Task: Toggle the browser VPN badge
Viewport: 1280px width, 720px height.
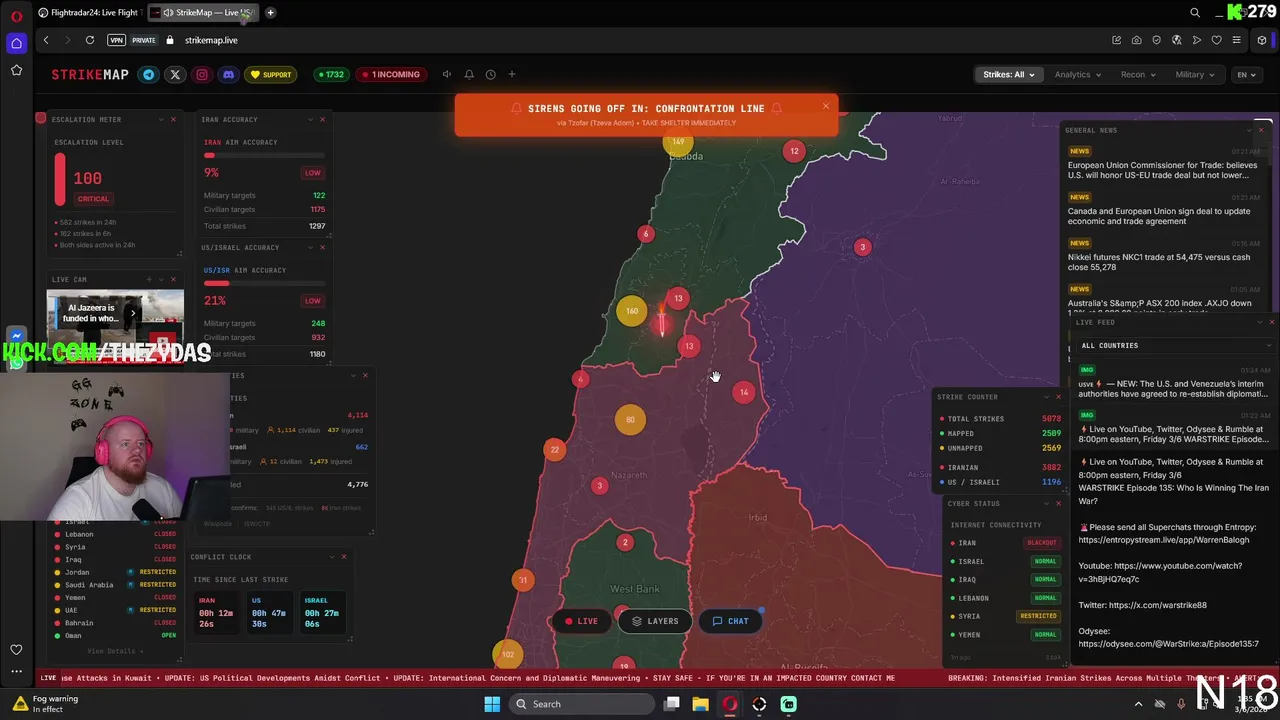Action: point(117,40)
